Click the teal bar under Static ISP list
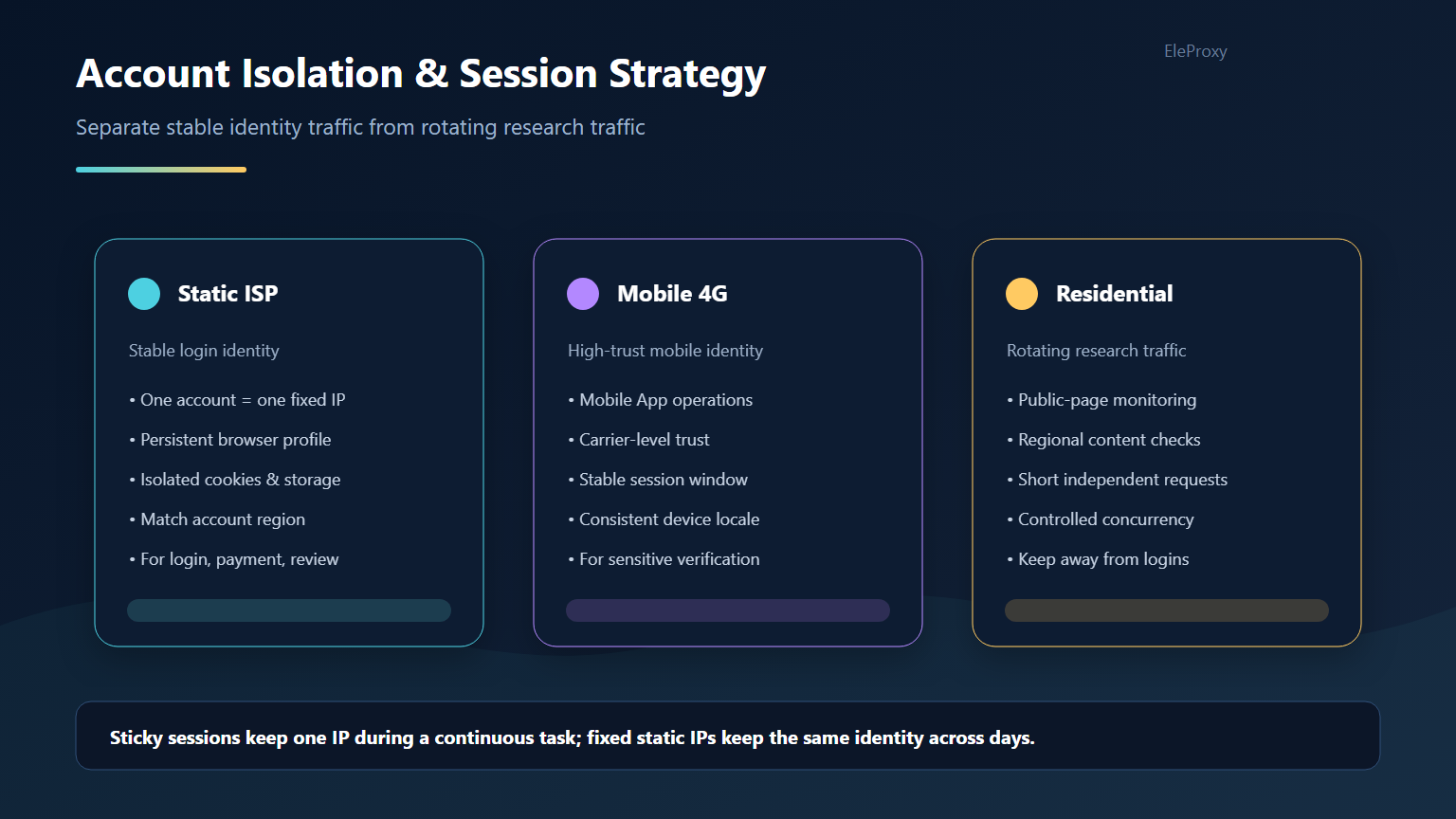Screen dimensions: 1456x819 click(289, 610)
